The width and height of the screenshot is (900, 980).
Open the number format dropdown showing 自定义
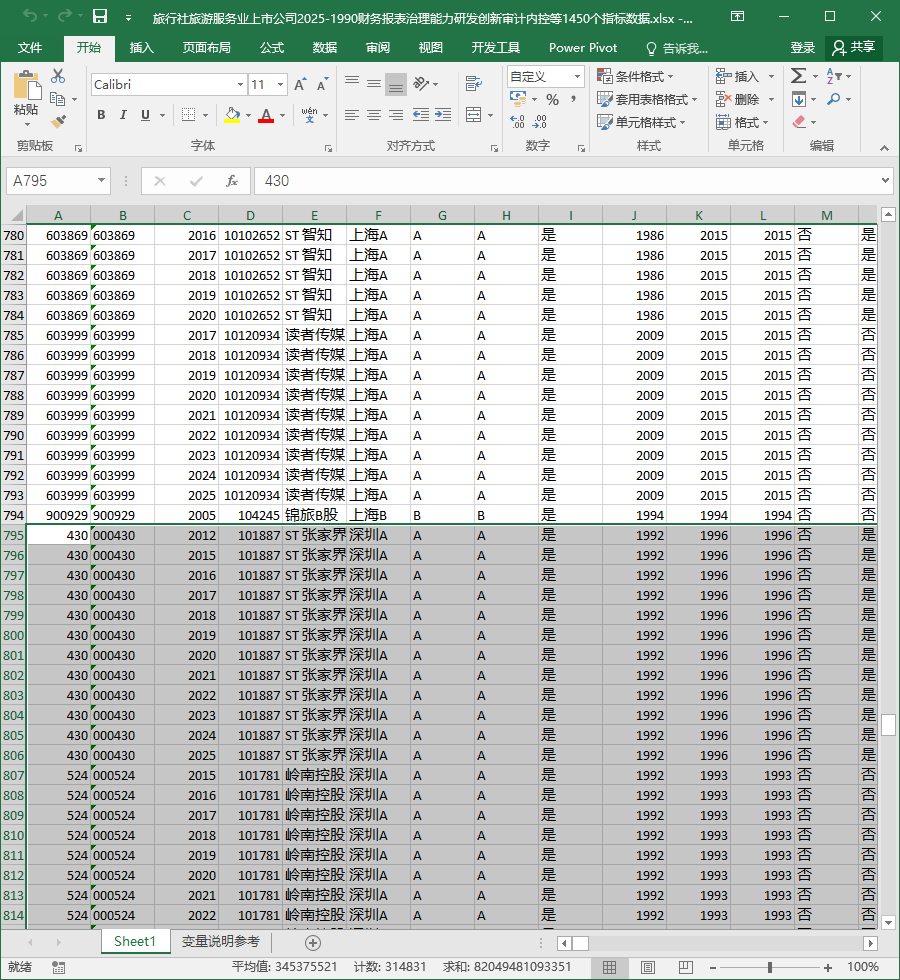[577, 77]
